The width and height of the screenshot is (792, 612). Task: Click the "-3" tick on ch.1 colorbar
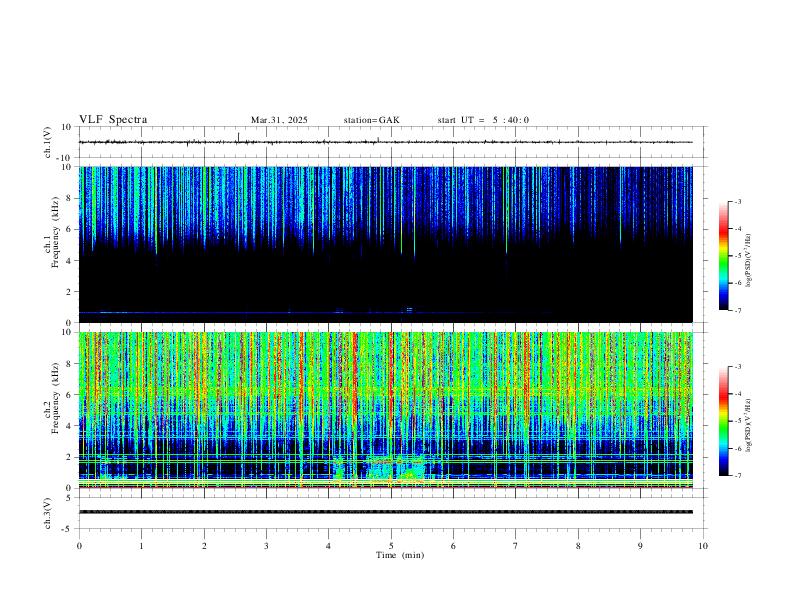point(738,201)
